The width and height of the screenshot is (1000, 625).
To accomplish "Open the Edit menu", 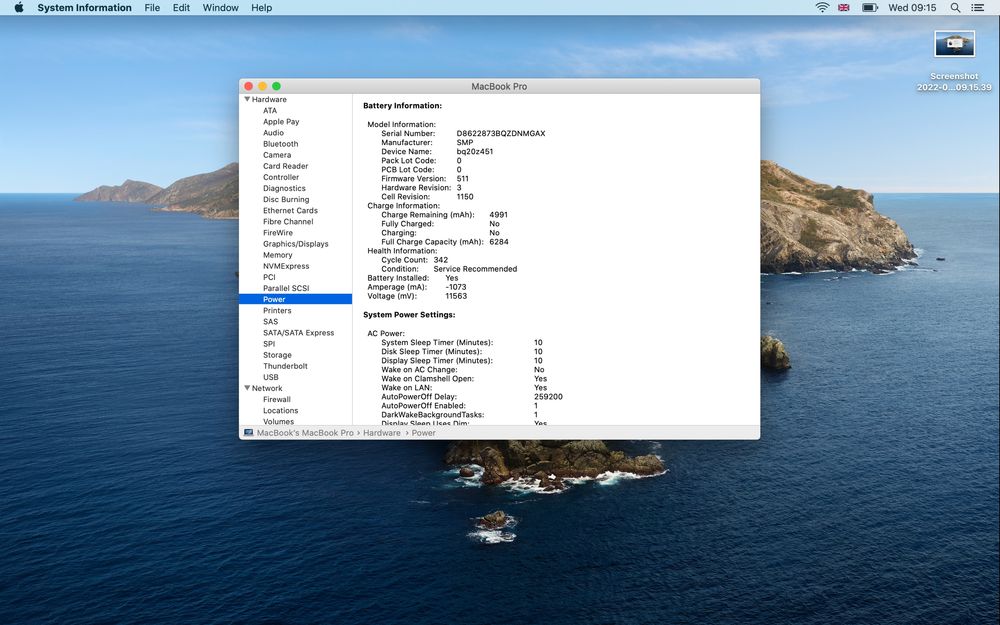I will click(181, 8).
